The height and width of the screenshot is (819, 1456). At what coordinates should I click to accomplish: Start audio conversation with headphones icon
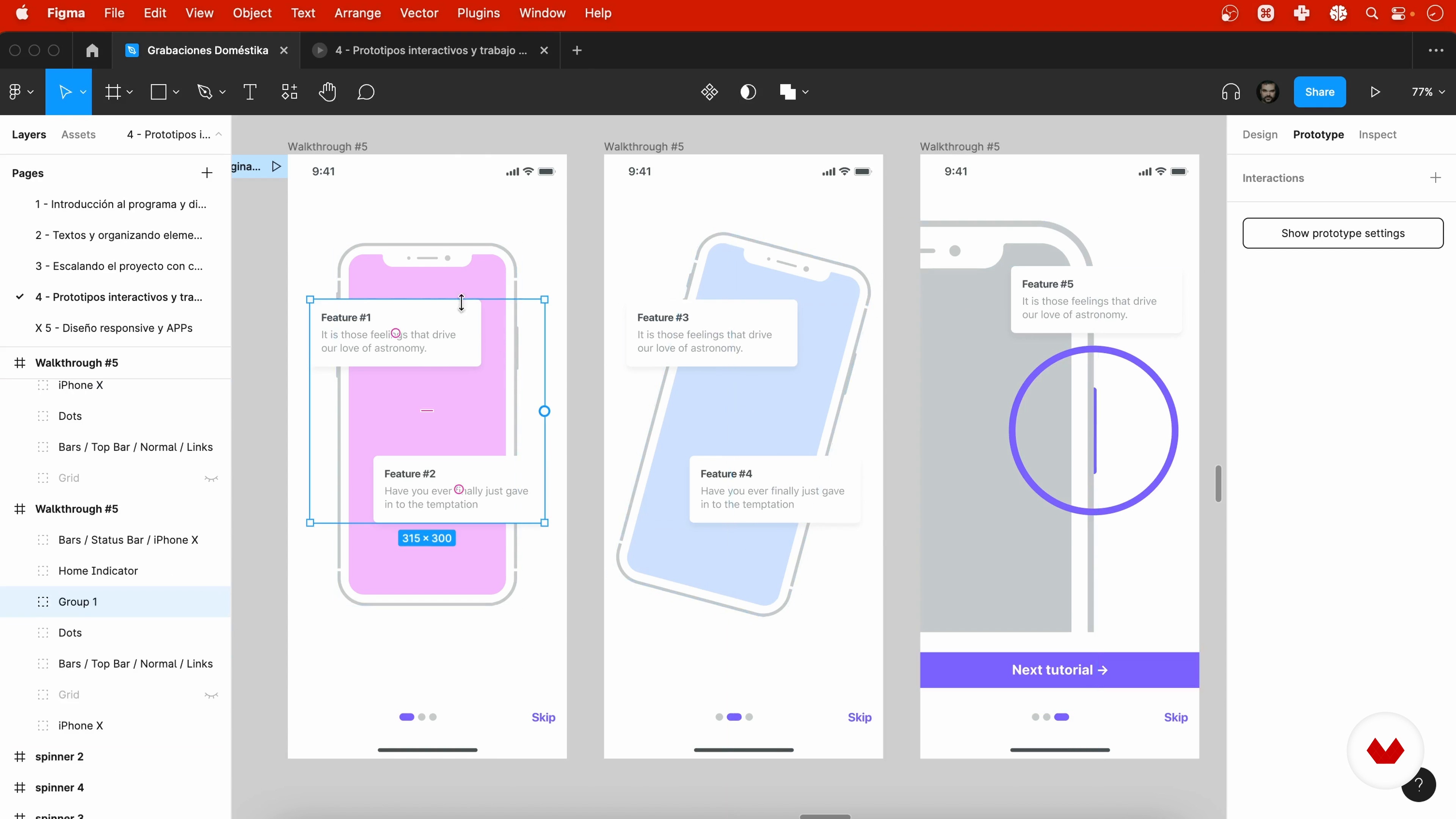pos(1231,91)
